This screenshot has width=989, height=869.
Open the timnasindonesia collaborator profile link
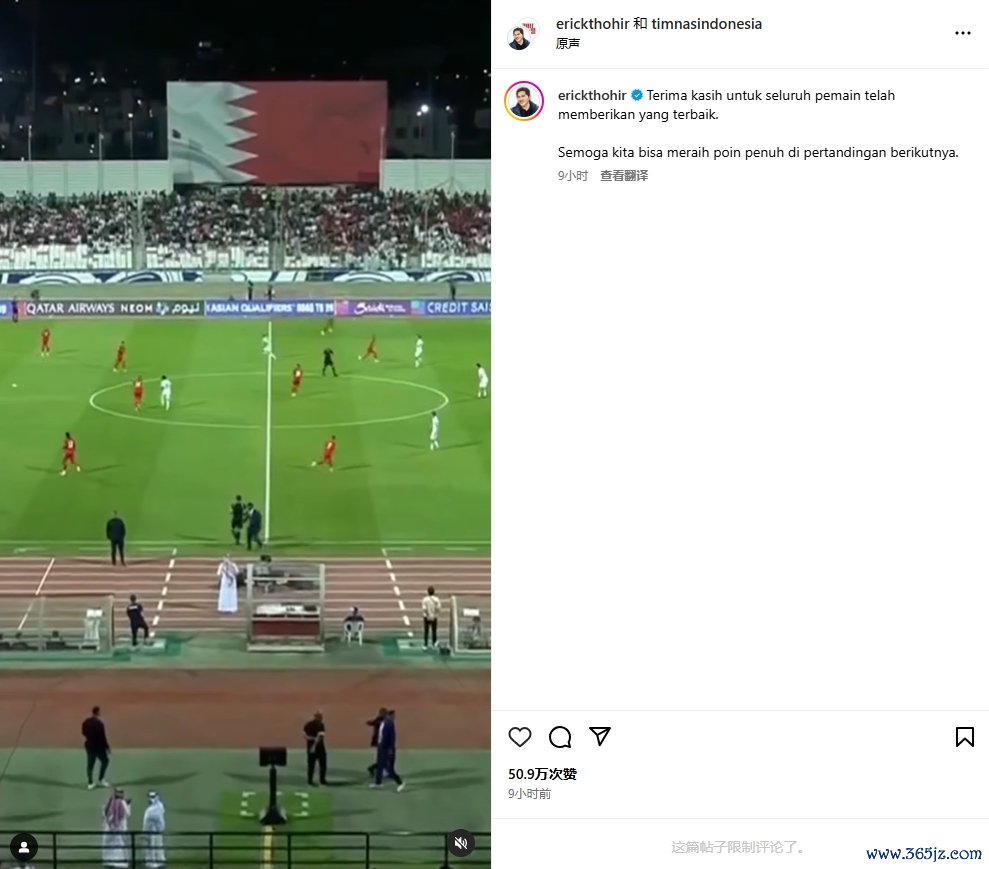(x=706, y=24)
